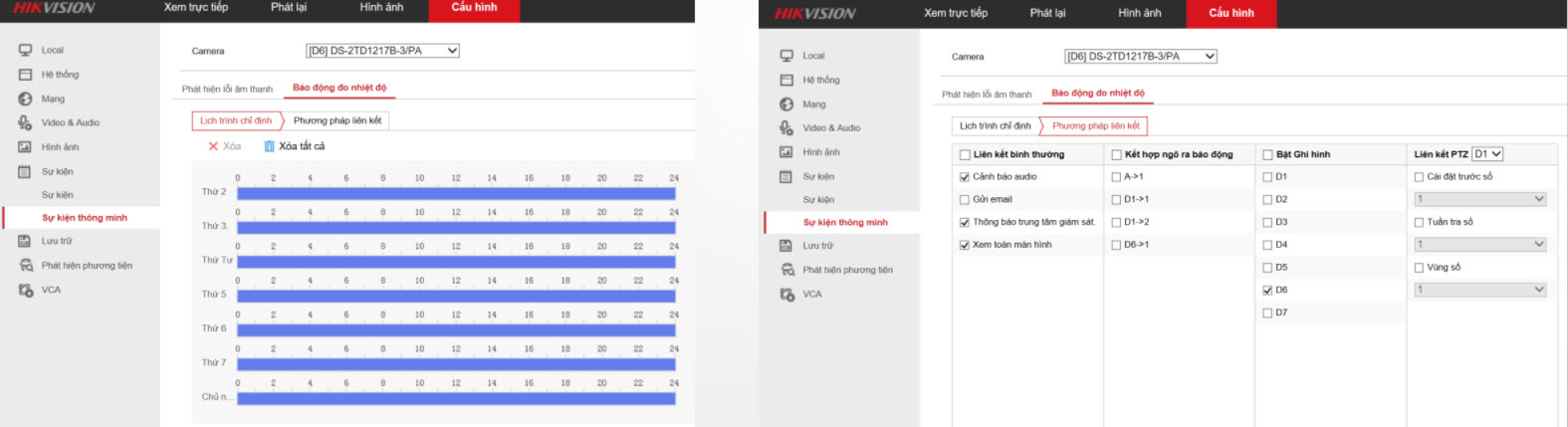Click the red X delete icon above schedule

[213, 146]
